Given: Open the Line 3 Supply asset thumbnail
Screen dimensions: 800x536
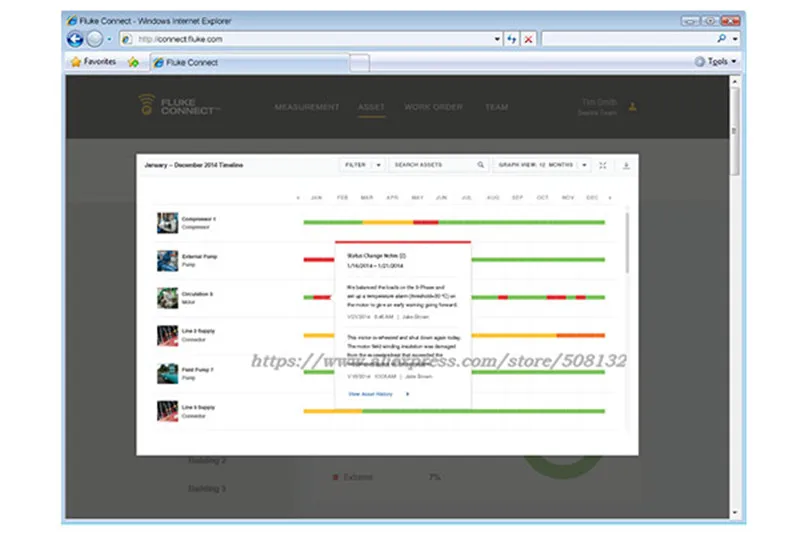Looking at the screenshot, I should point(167,336).
